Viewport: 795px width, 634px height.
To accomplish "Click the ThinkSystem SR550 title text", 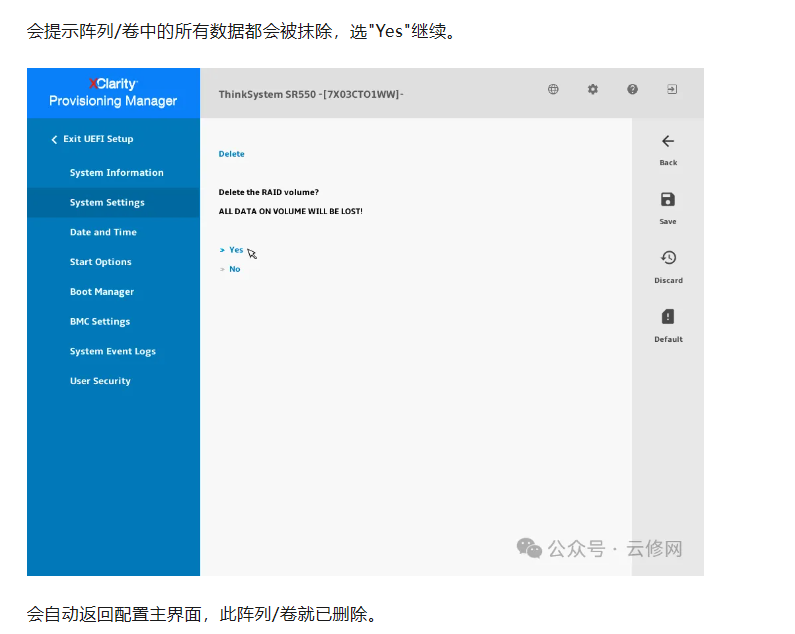I will (x=311, y=94).
